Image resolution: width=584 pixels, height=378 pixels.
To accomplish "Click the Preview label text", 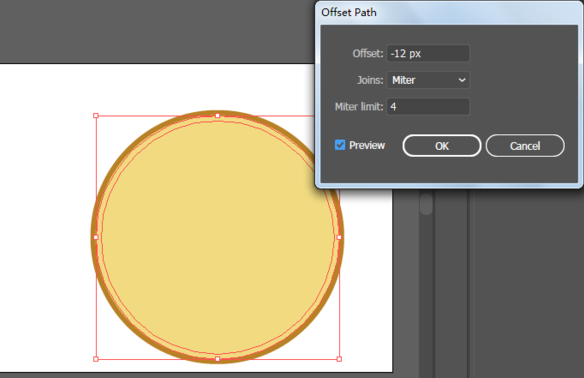I will [x=367, y=145].
